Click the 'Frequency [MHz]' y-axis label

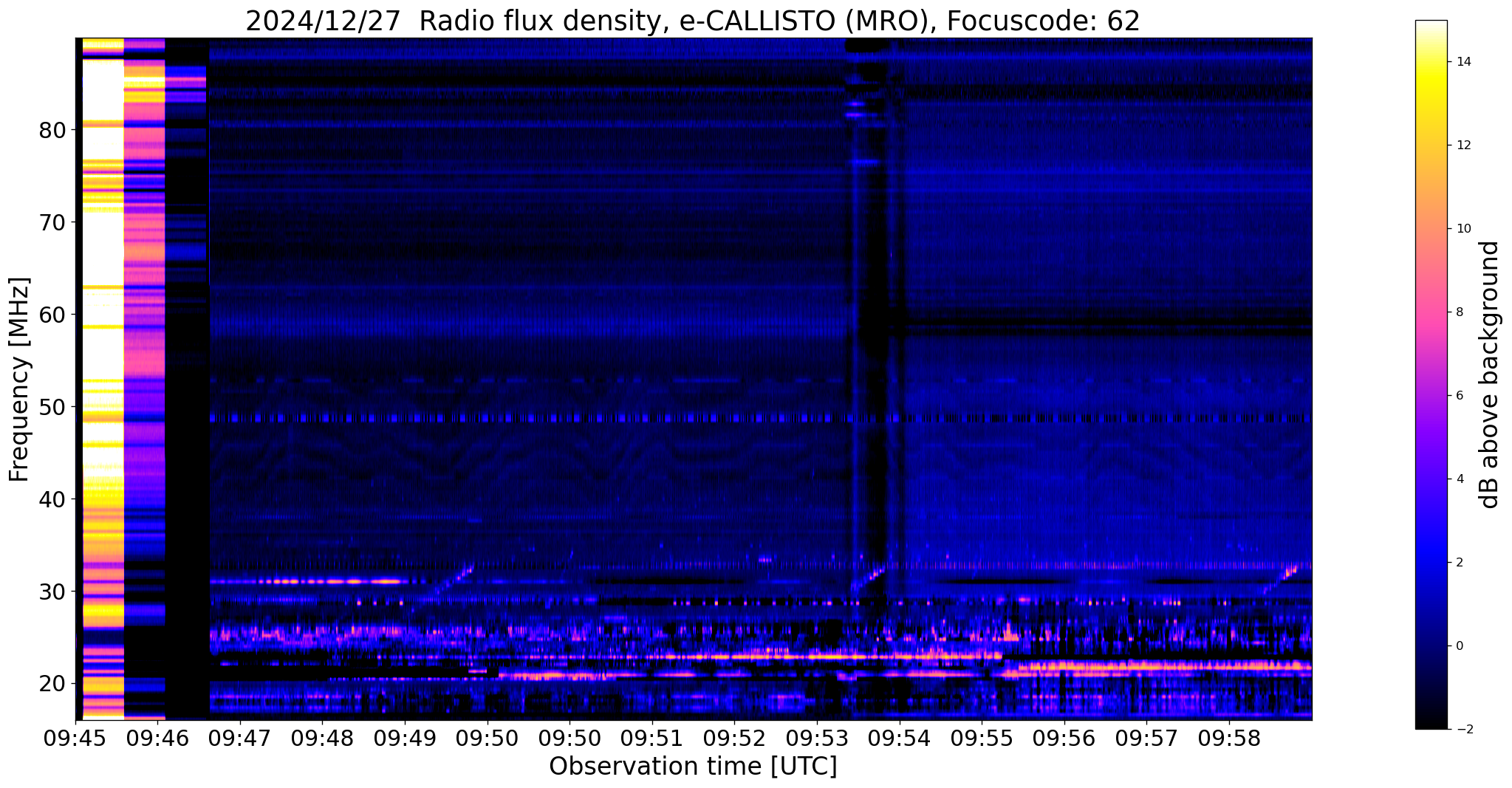(x=19, y=379)
